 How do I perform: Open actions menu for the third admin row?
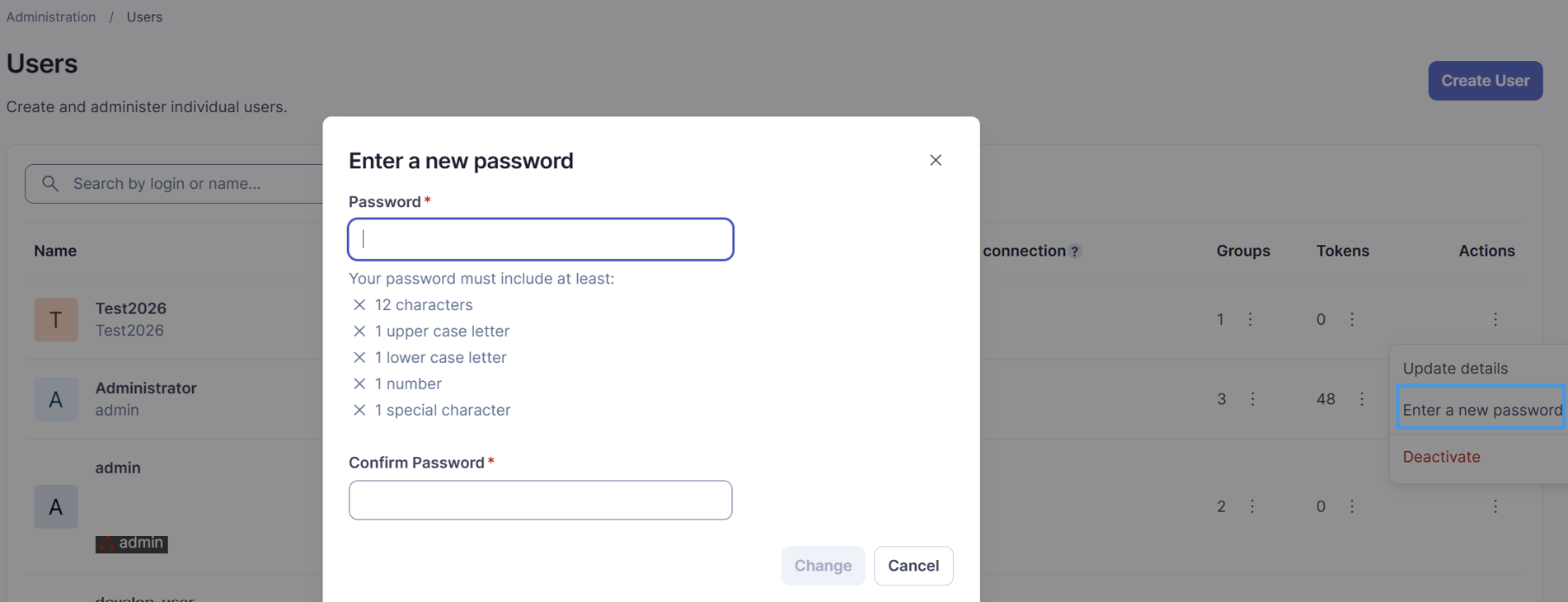1495,506
